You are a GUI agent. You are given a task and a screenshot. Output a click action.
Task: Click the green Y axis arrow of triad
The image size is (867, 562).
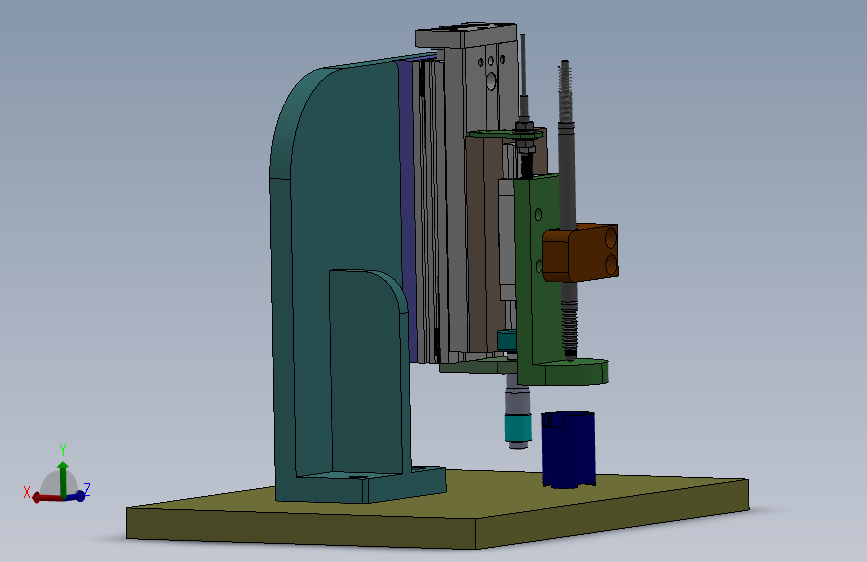coord(62,477)
